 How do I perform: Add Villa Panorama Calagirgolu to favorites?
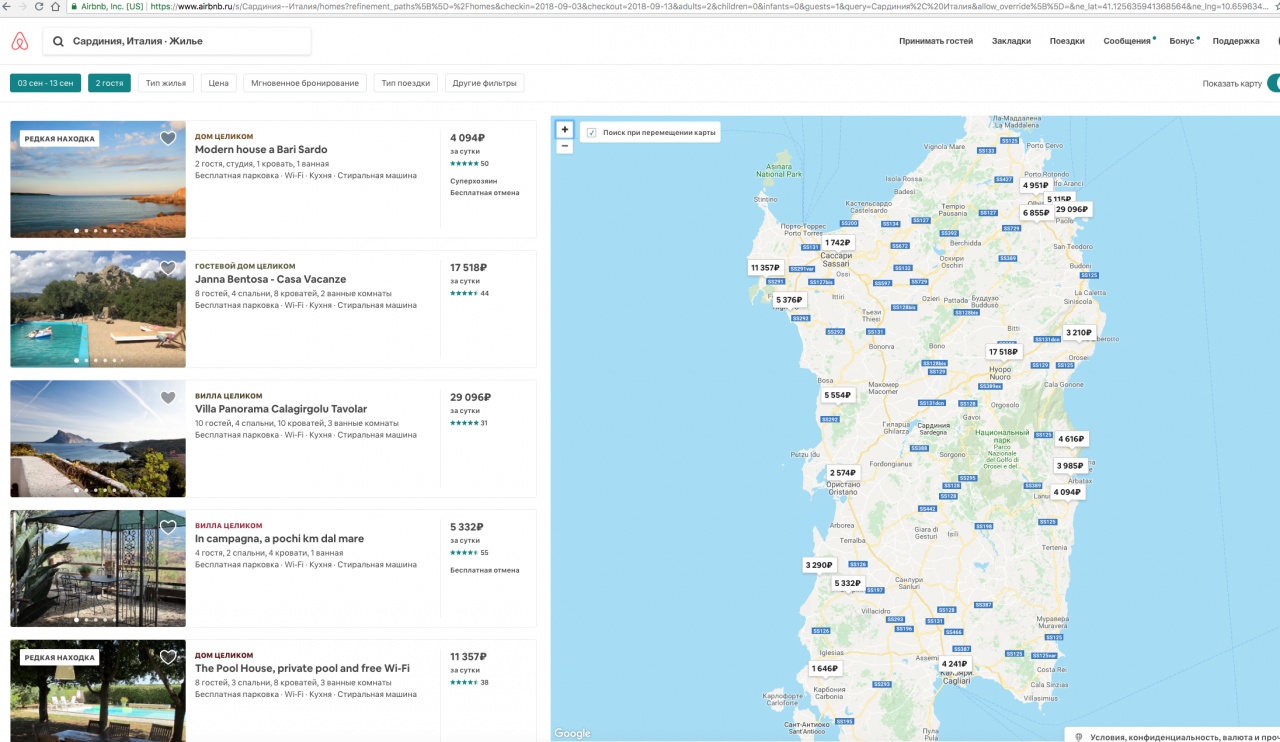click(168, 398)
